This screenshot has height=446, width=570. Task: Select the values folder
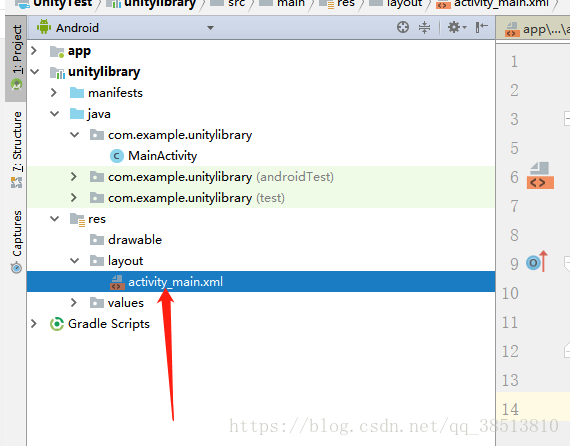click(x=125, y=302)
